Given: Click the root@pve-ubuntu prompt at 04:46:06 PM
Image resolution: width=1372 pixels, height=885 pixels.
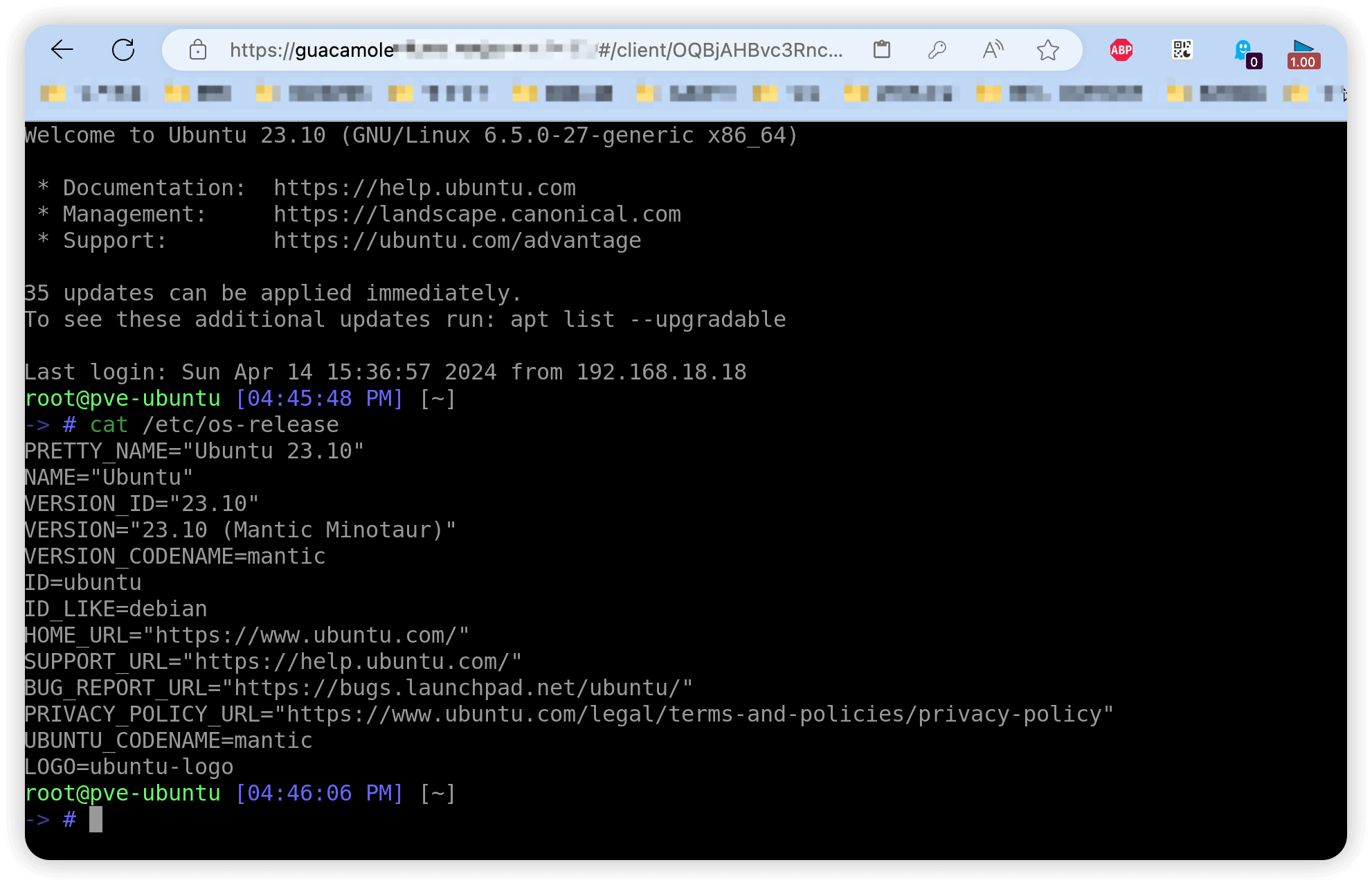Looking at the screenshot, I should (240, 793).
